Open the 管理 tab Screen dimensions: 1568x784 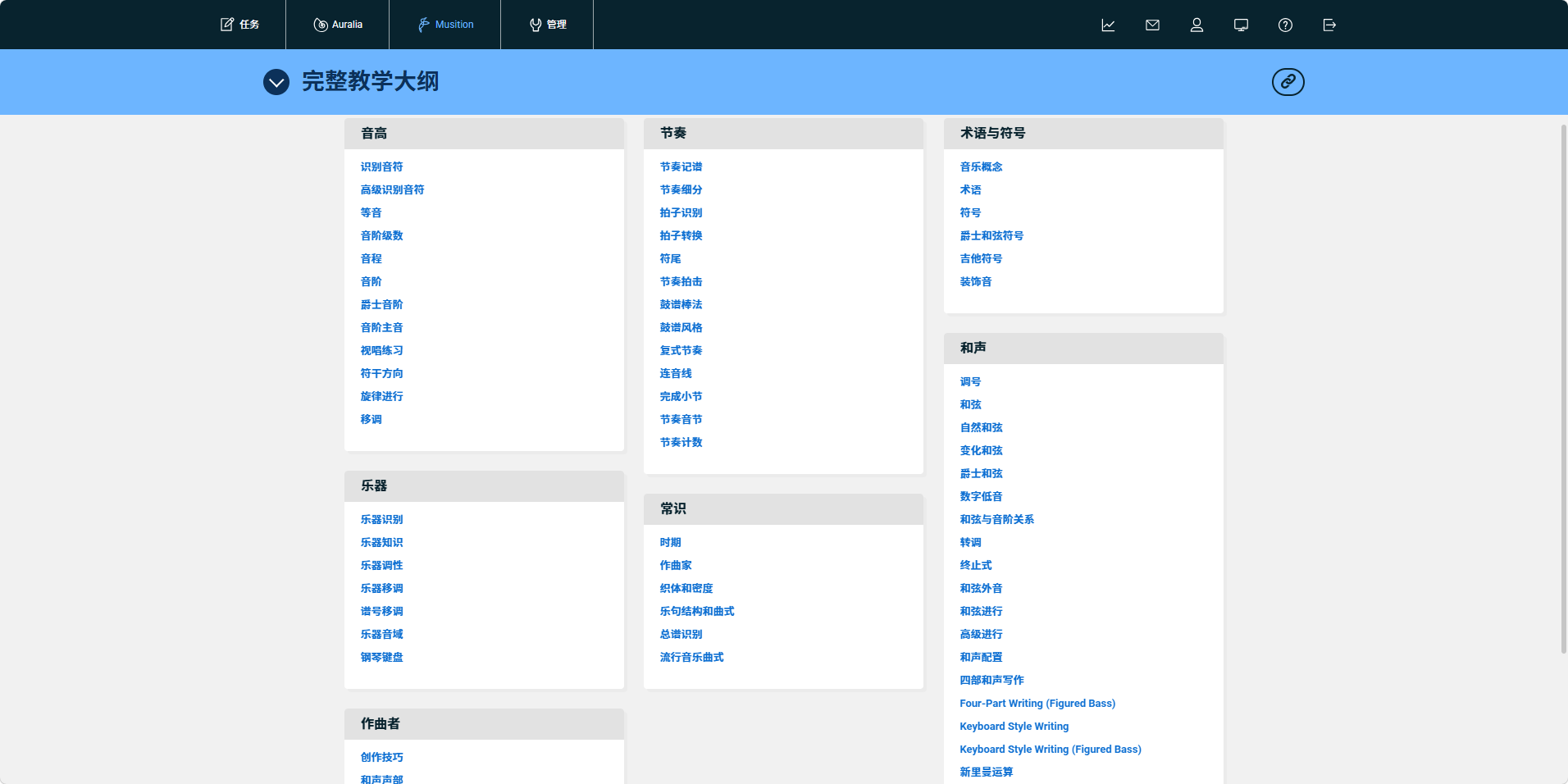[x=548, y=25]
